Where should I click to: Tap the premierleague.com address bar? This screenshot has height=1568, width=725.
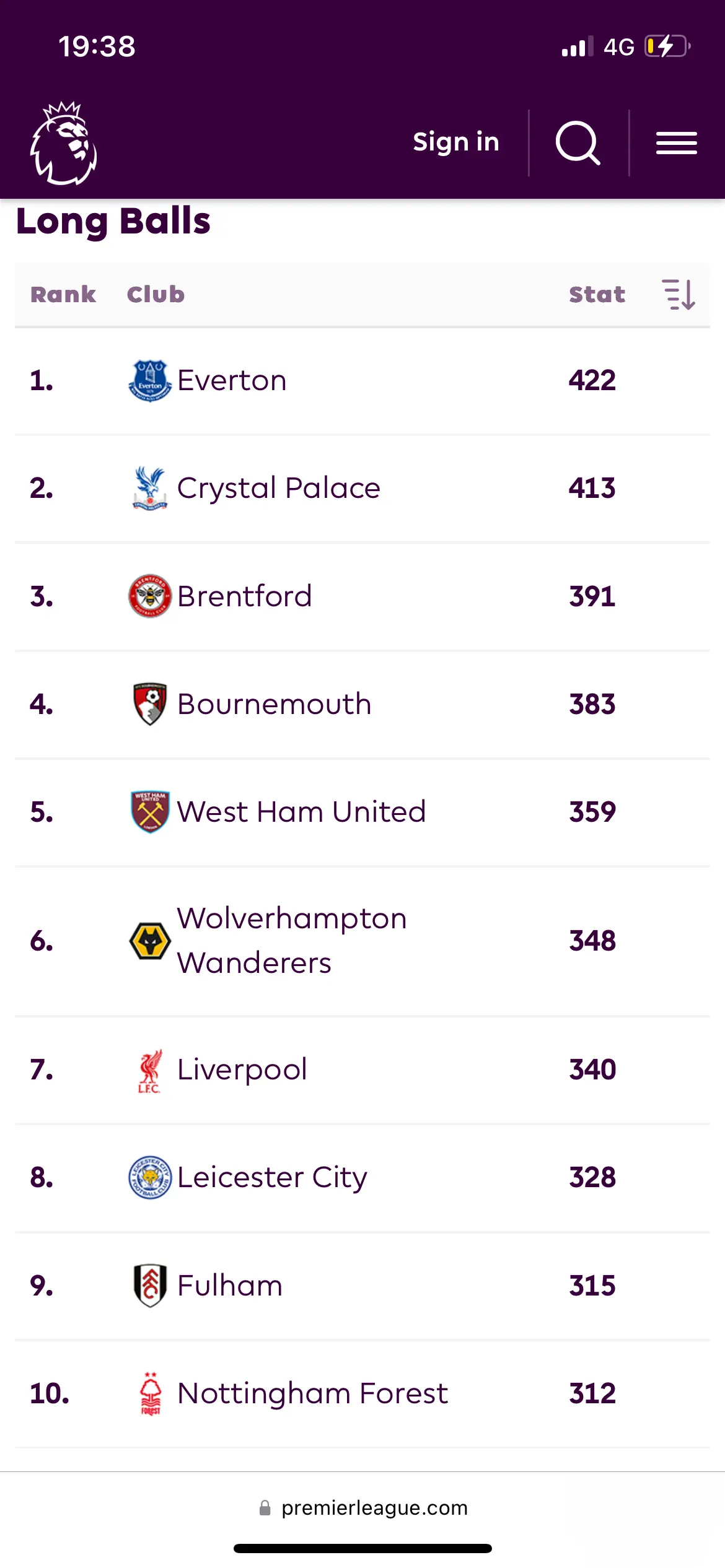pos(363,1507)
